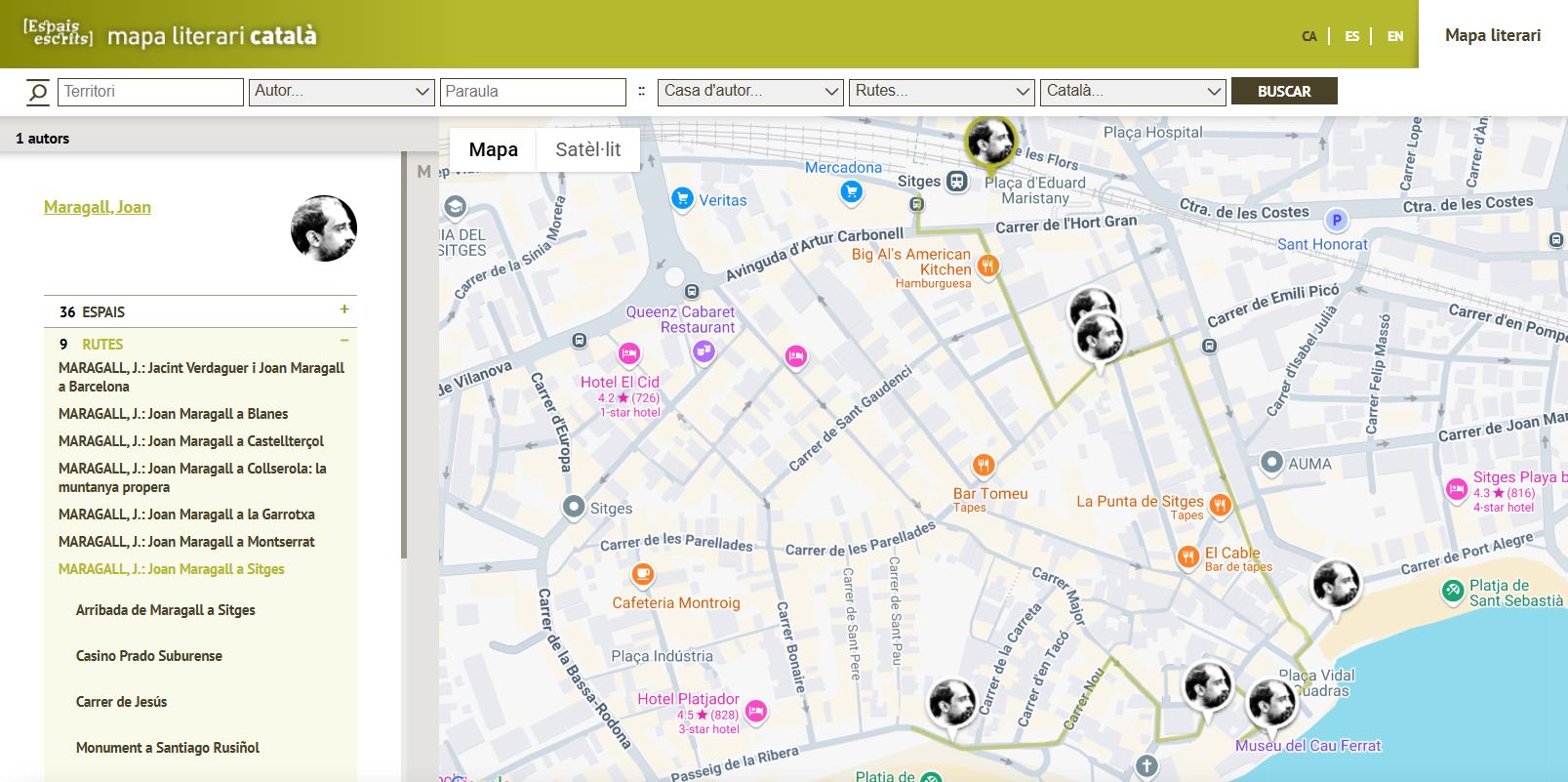Click the Sitges train station icon
Screen dimensions: 1568x782
pos(957,182)
